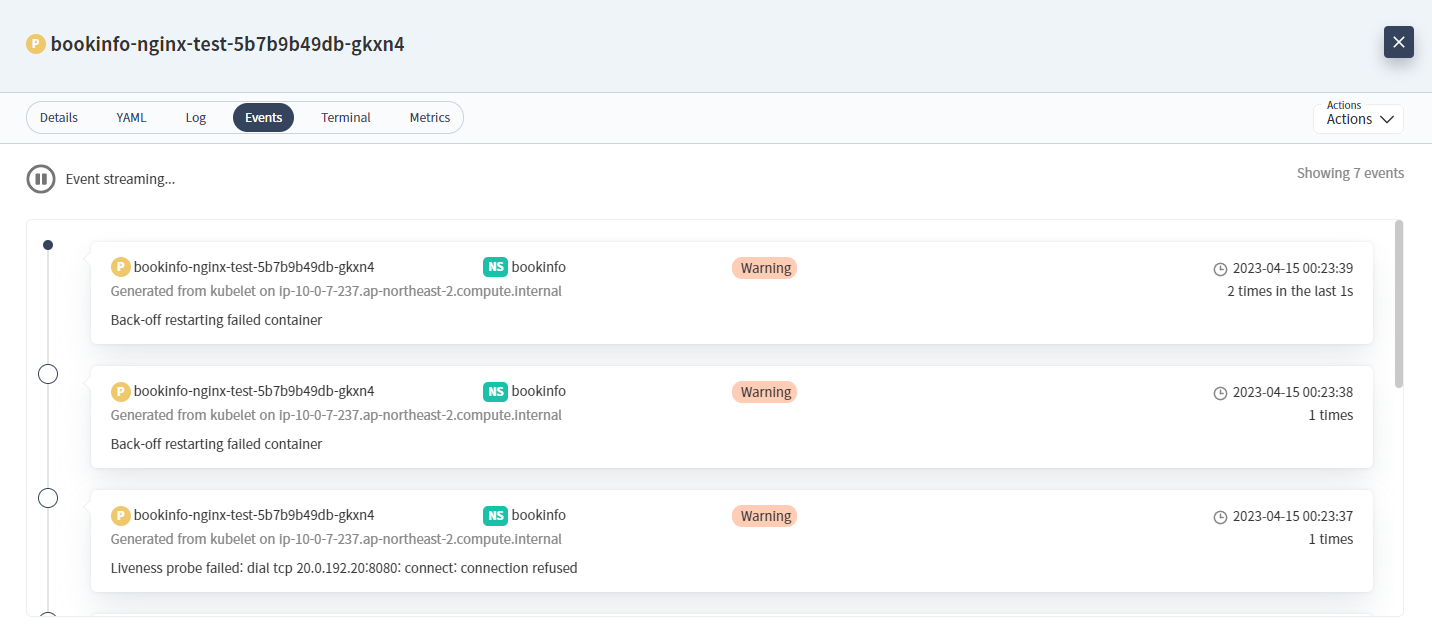Open pod name link in 00:23:37 event
Viewport: 1432px width, 642px height.
(x=254, y=515)
